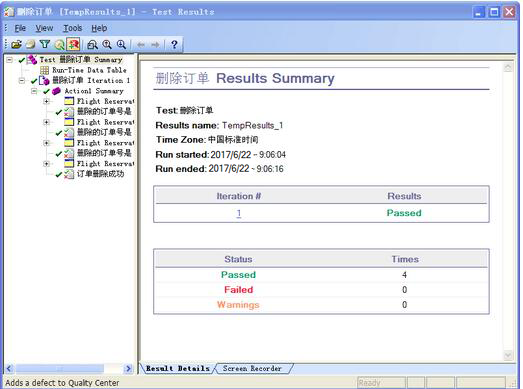Click the 删除订单 Results Summary heading
This screenshot has width=523, height=389.
coord(245,78)
